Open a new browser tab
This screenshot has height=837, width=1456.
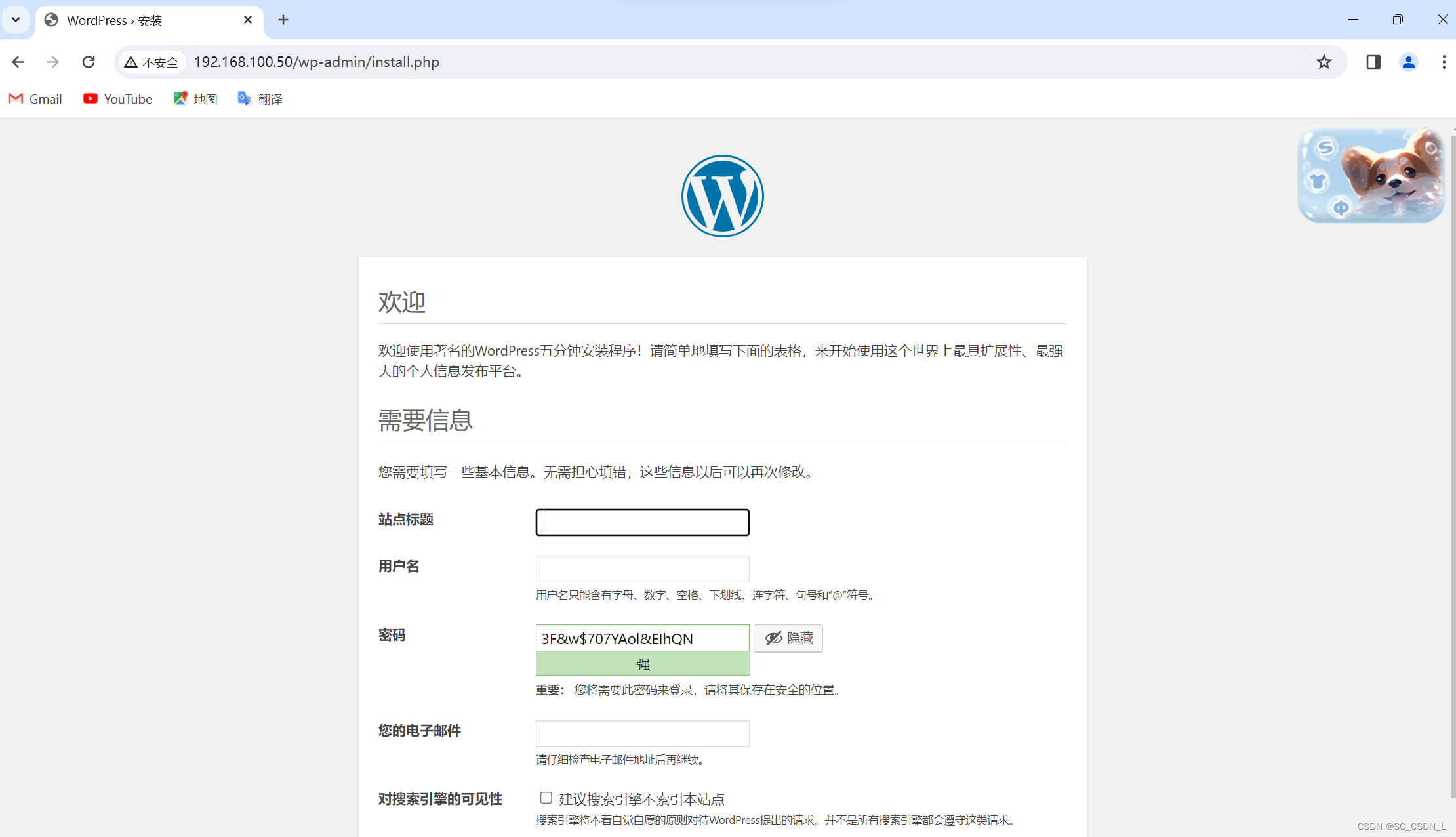[283, 20]
